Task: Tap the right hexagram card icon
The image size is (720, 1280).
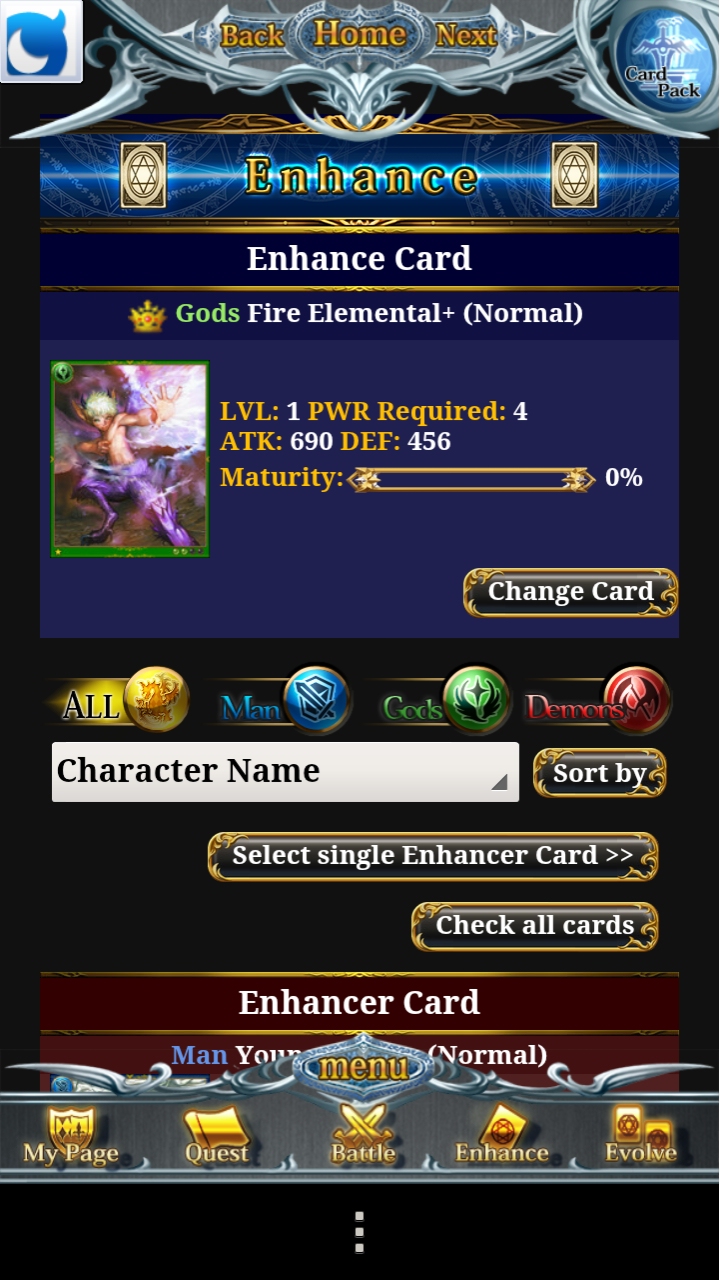Action: pyautogui.click(x=574, y=176)
